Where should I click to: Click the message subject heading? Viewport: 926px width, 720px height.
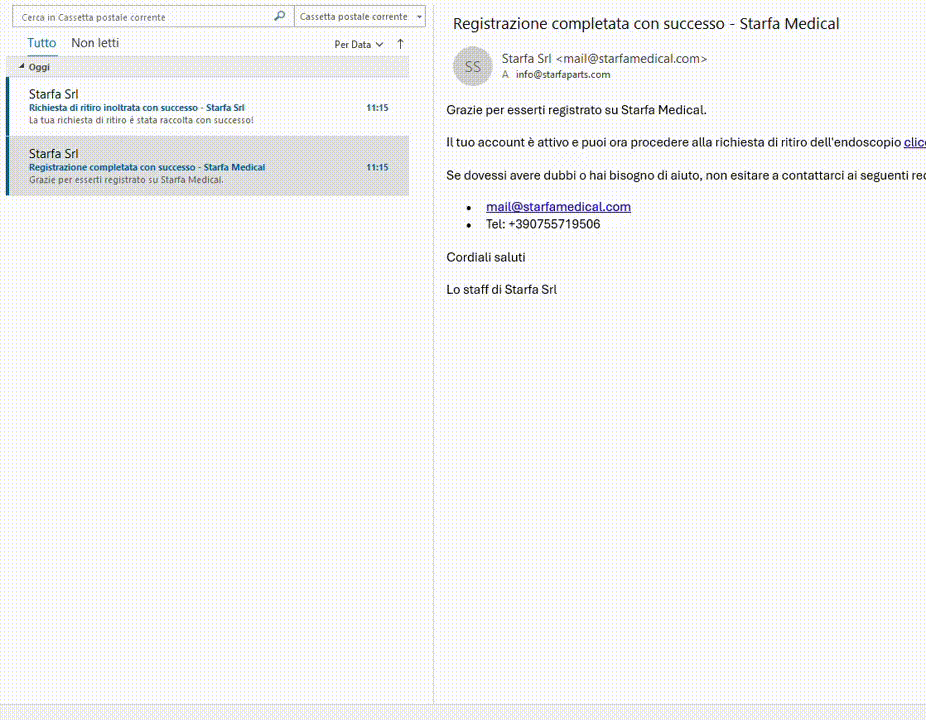(x=645, y=24)
